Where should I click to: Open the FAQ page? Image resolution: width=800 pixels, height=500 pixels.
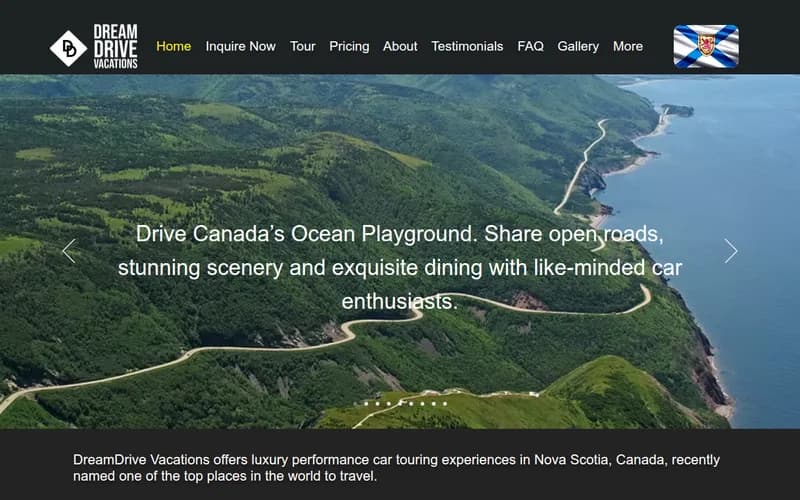click(x=530, y=46)
